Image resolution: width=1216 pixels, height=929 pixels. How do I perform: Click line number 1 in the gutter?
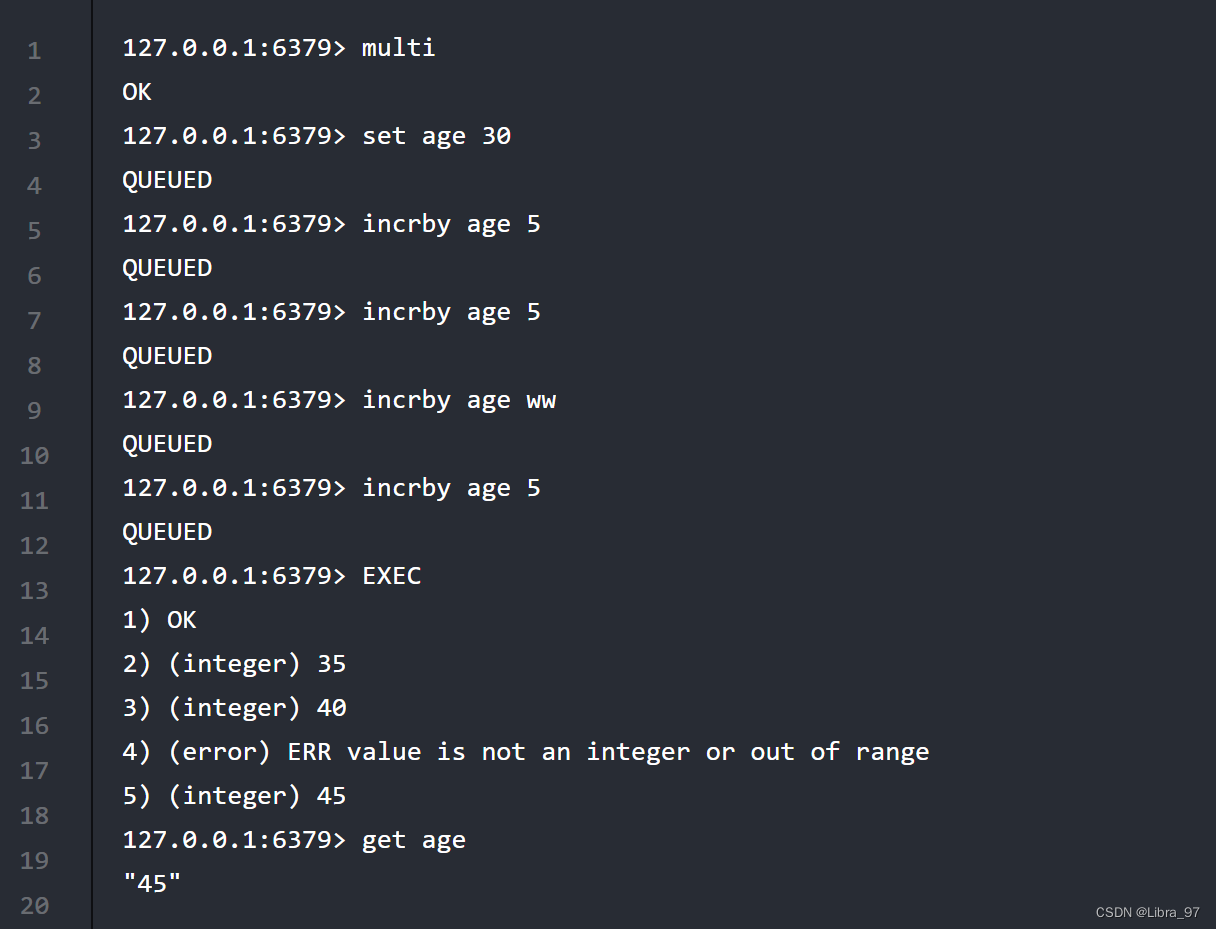(35, 51)
